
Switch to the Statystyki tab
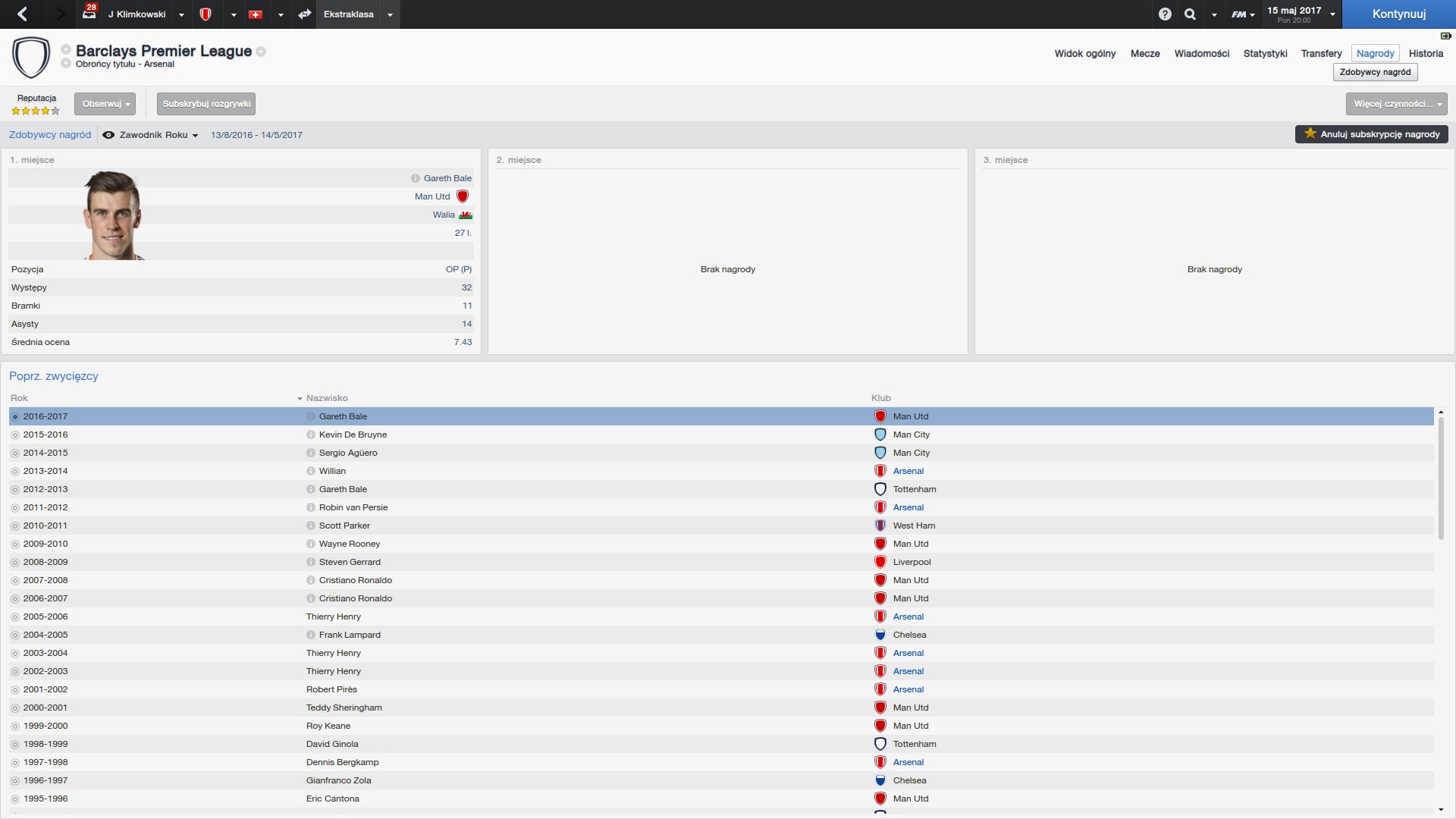(x=1266, y=54)
